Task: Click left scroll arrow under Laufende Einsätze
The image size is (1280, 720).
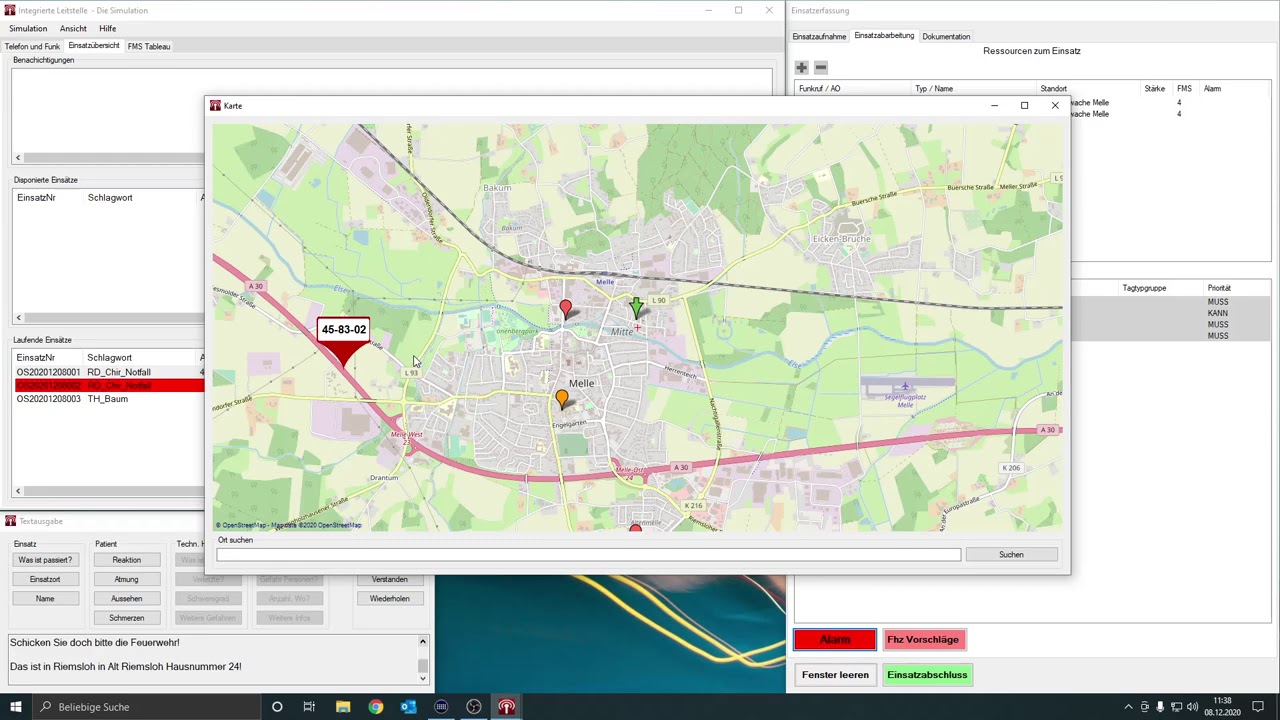Action: point(17,491)
